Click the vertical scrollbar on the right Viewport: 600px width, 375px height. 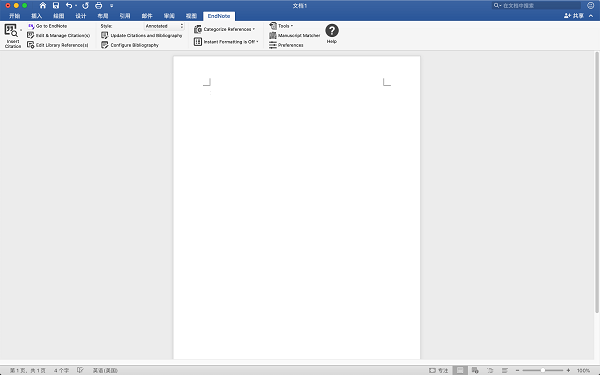[597, 182]
